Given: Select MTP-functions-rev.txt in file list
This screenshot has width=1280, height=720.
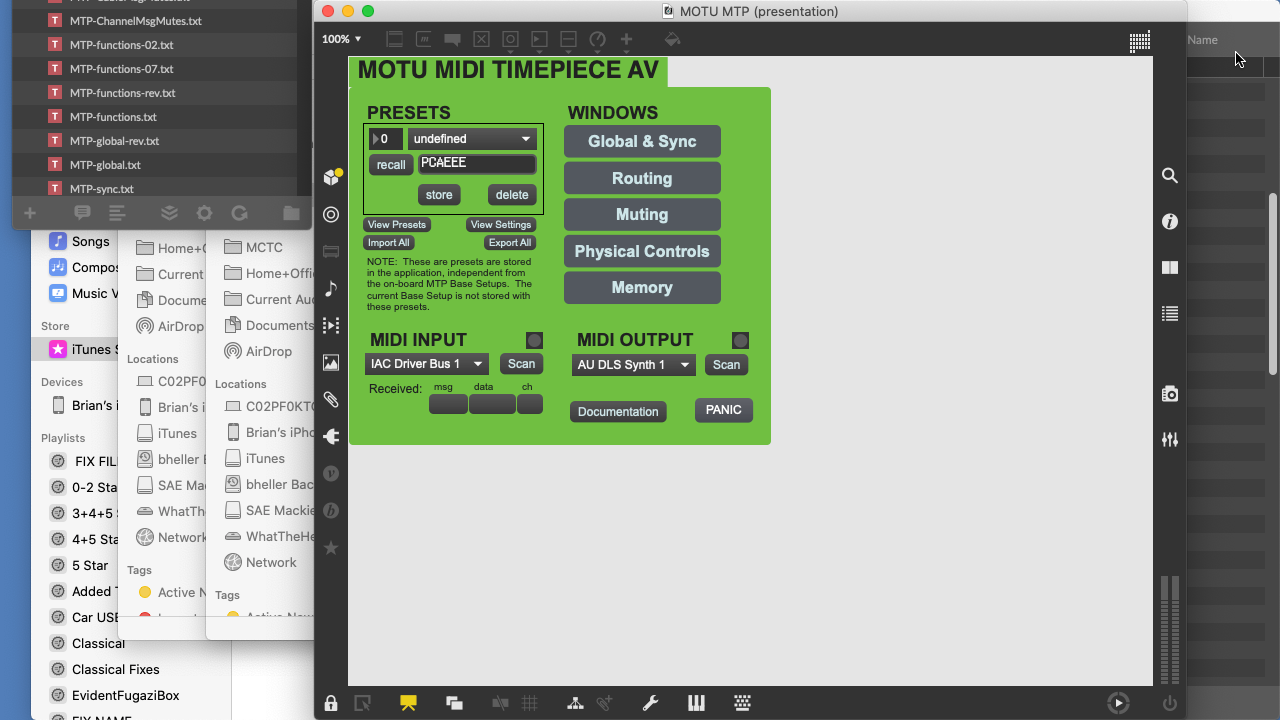Looking at the screenshot, I should point(123,93).
